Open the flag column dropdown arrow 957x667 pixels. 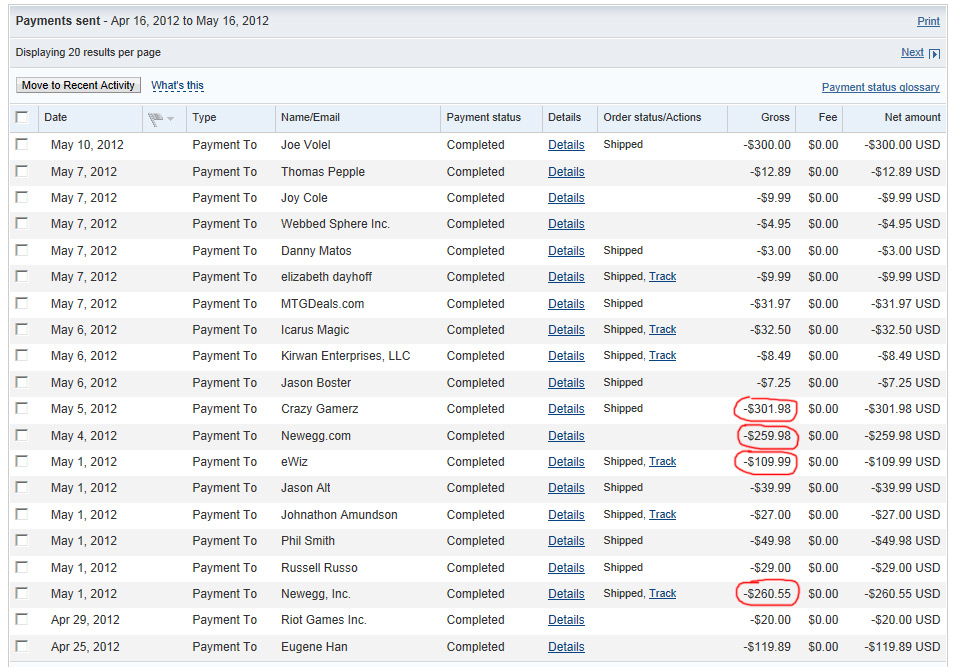tap(171, 118)
